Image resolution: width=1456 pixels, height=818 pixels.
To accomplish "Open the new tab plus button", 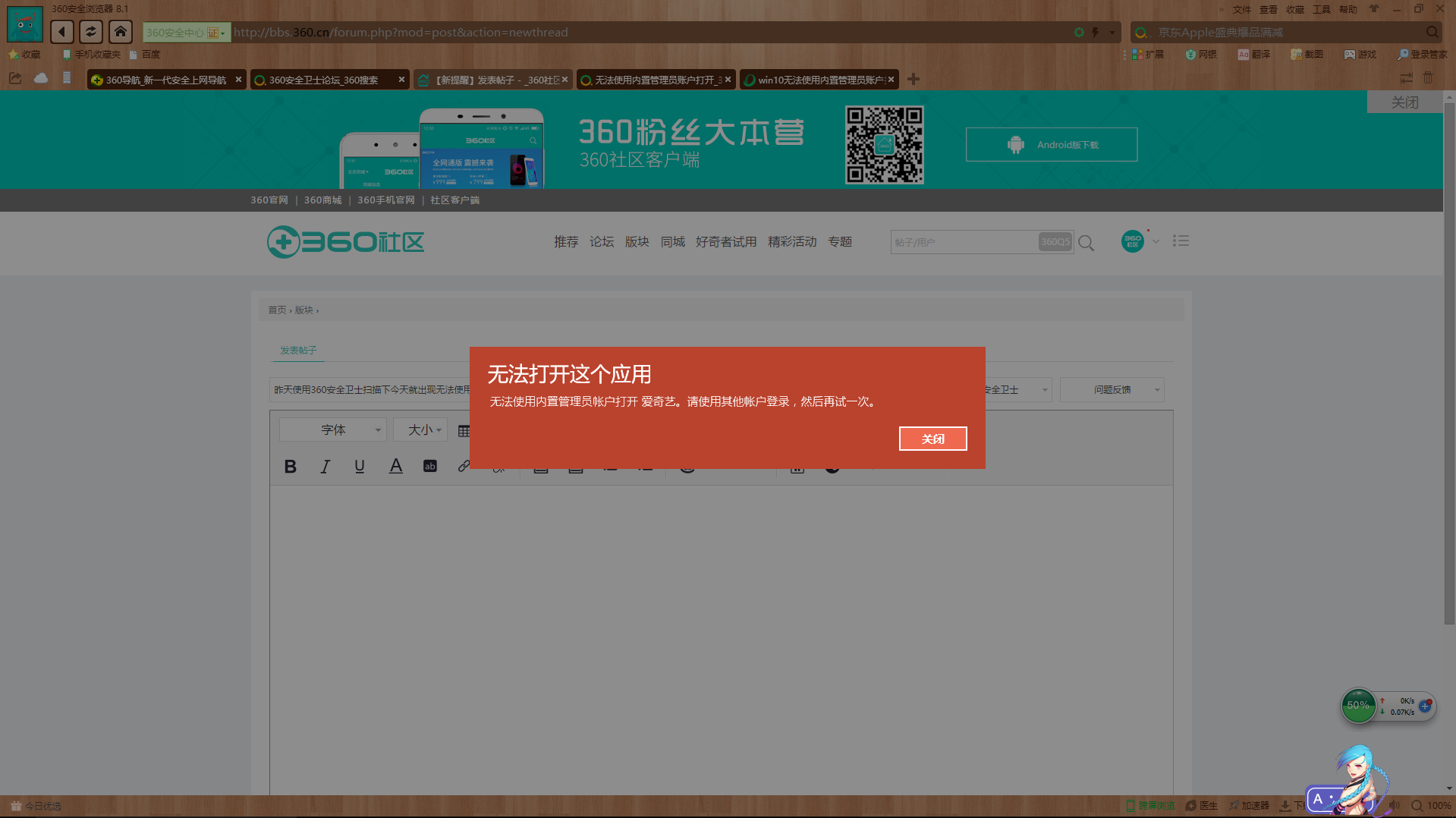I will click(914, 79).
